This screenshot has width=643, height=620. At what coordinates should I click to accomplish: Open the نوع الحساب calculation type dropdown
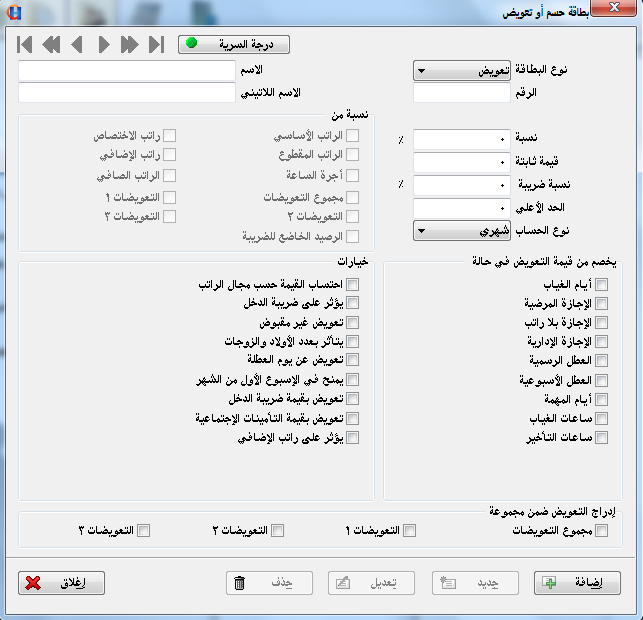tap(462, 231)
